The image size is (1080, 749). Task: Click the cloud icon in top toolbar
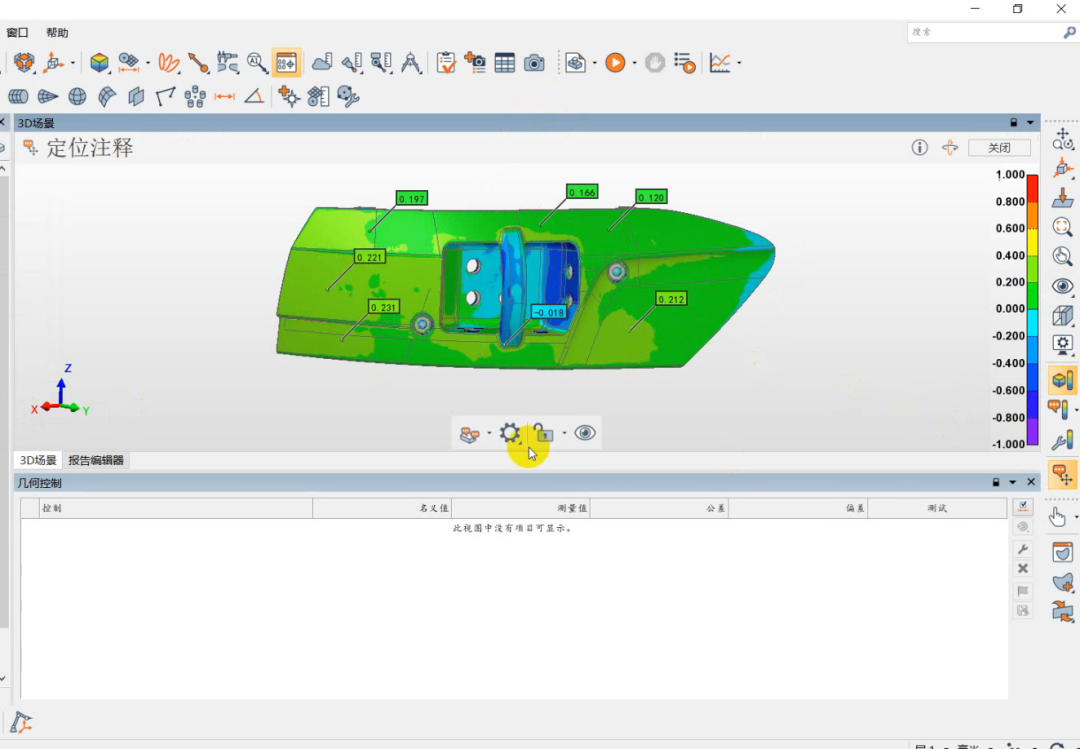(322, 63)
